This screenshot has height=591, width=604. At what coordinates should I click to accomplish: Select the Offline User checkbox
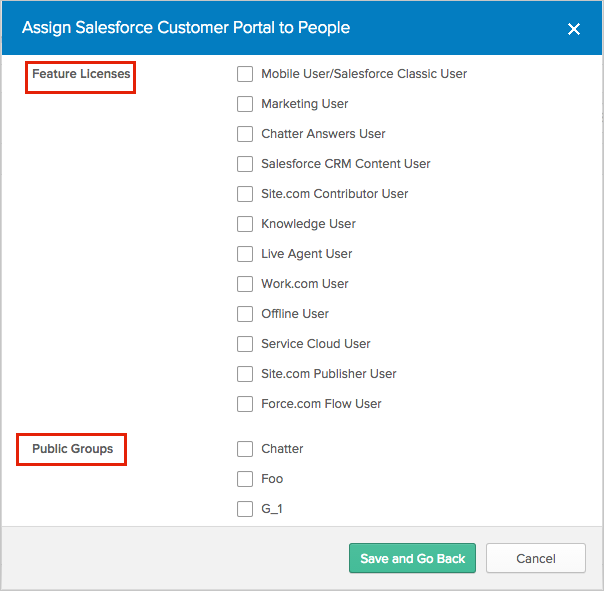(245, 314)
